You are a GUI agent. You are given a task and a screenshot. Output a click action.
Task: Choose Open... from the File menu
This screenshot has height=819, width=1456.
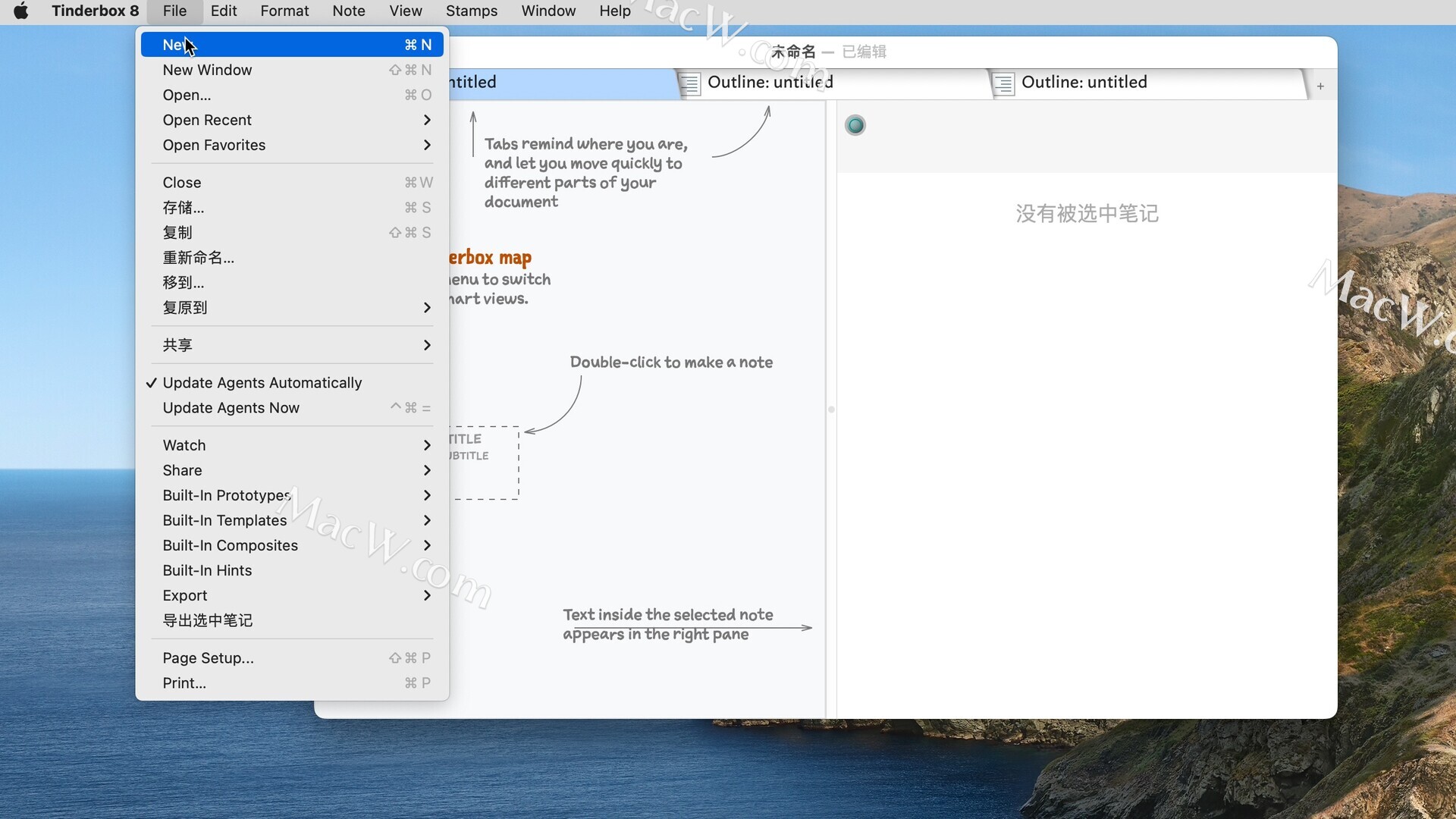292,95
